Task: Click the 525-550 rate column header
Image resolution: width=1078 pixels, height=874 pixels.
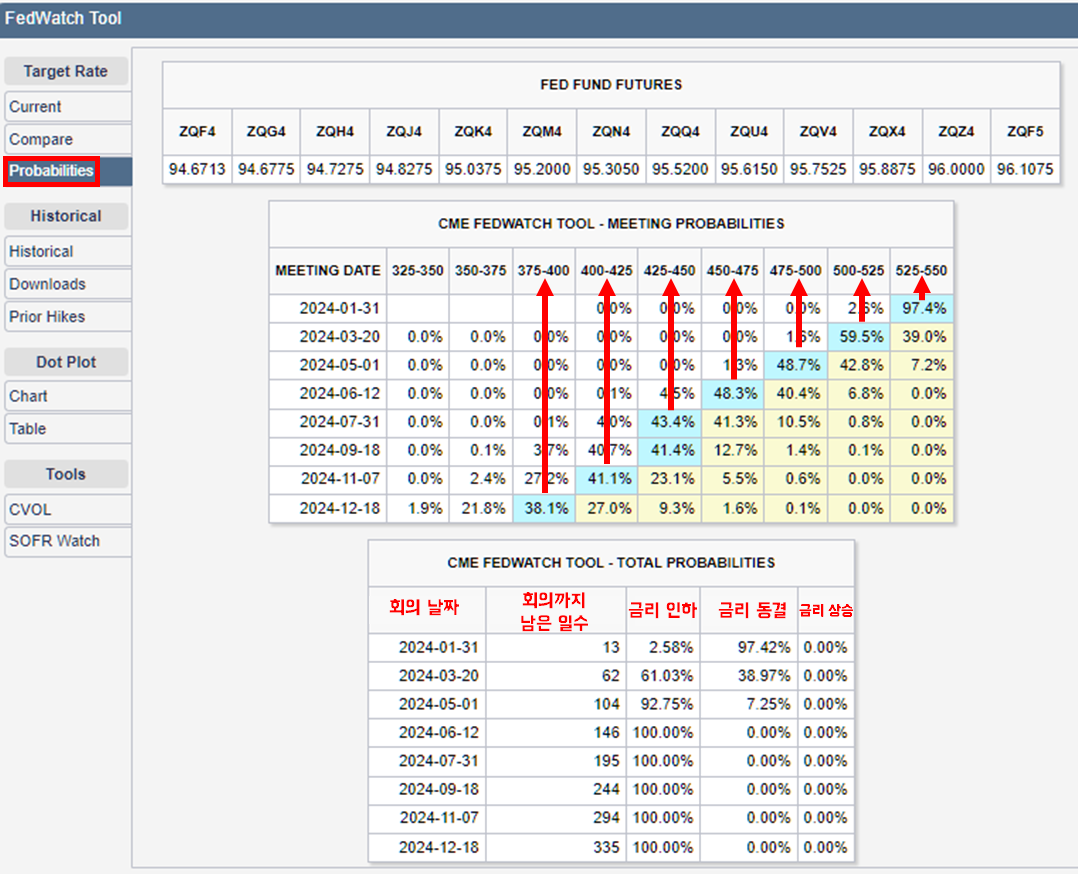Action: click(921, 271)
